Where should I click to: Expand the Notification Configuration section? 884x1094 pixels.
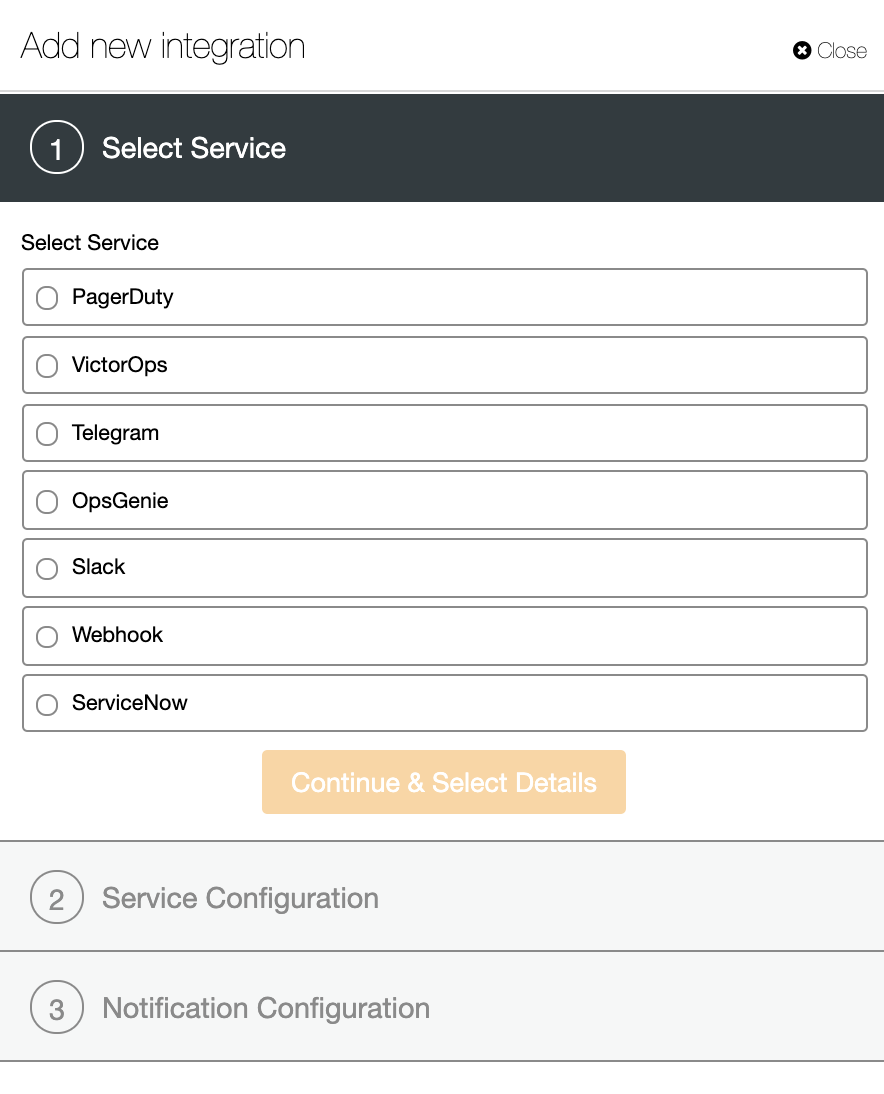[x=442, y=1007]
